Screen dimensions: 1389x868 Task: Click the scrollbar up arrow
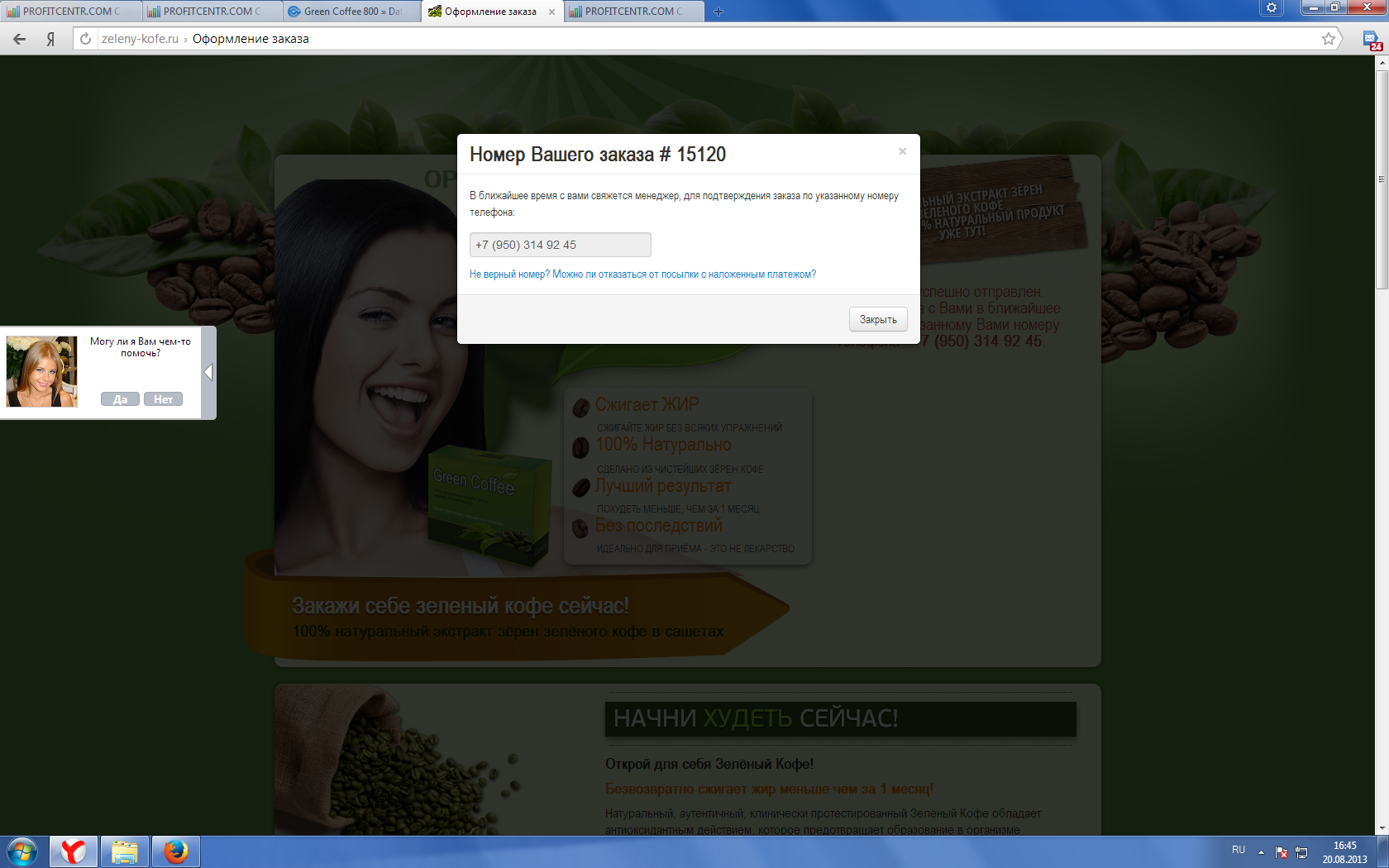[x=1382, y=63]
